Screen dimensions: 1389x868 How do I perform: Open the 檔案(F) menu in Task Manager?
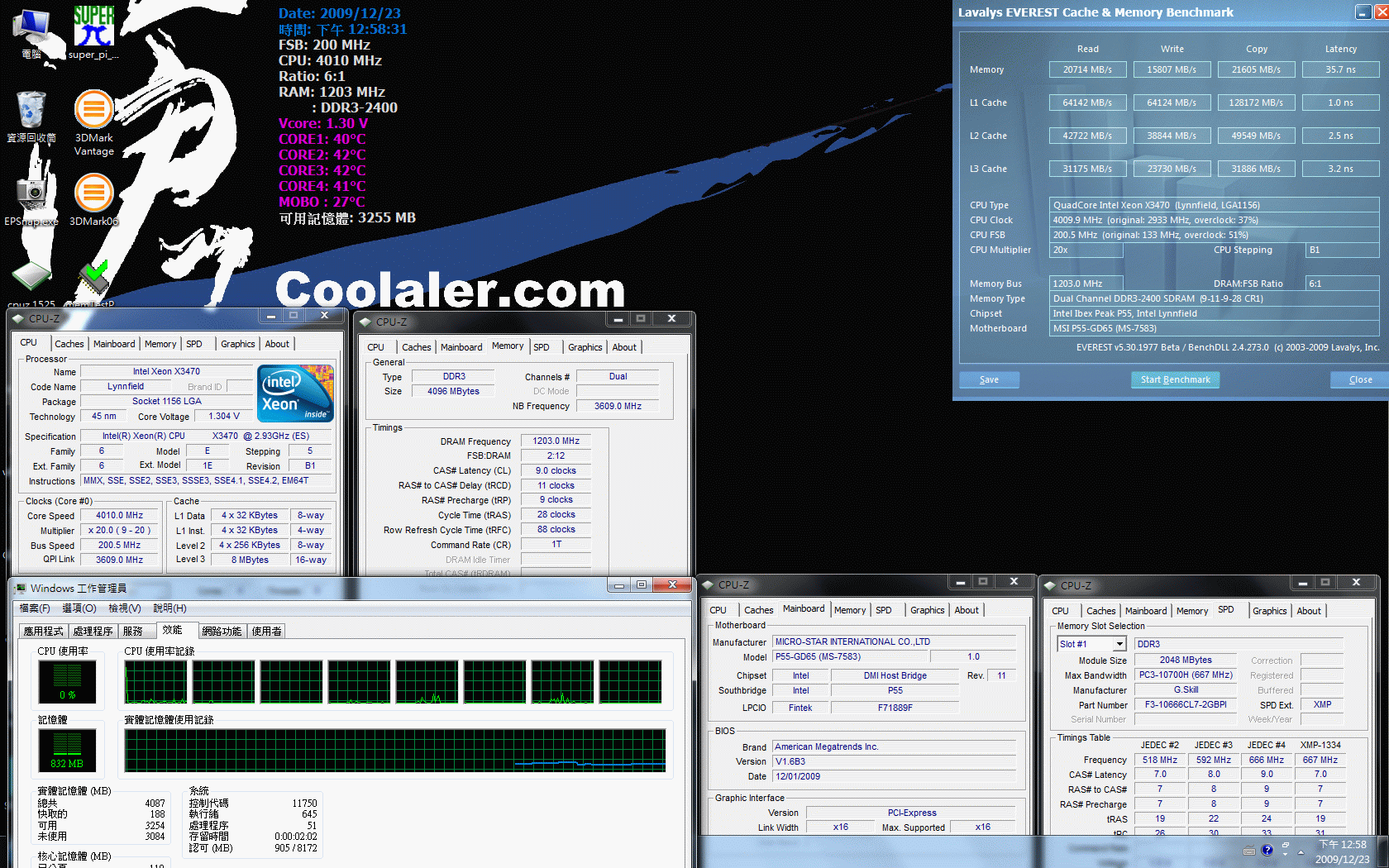click(35, 608)
